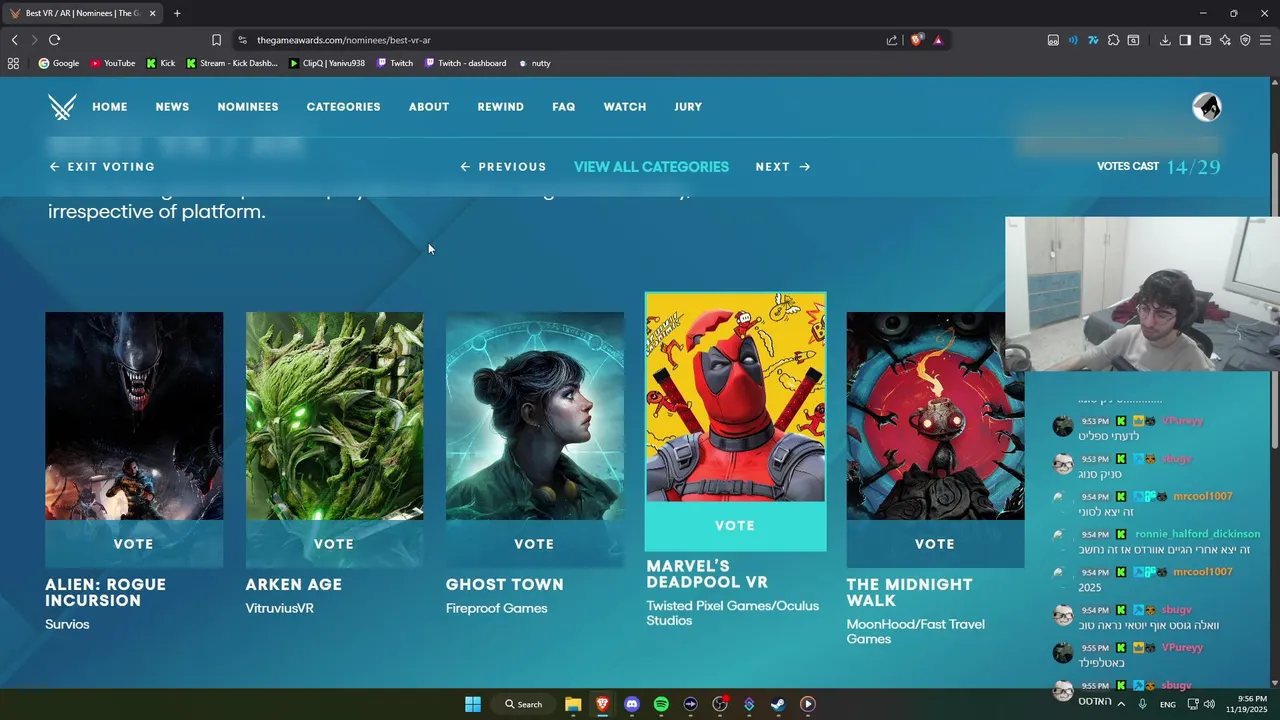Open the Brave Wallet icon
Image resolution: width=1280 pixels, height=720 pixels.
tap(1205, 40)
